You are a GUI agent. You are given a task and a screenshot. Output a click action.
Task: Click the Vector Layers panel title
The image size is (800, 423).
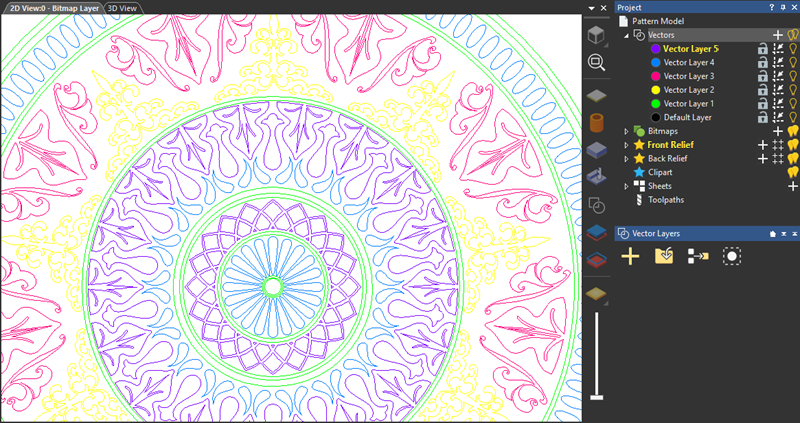coord(656,234)
